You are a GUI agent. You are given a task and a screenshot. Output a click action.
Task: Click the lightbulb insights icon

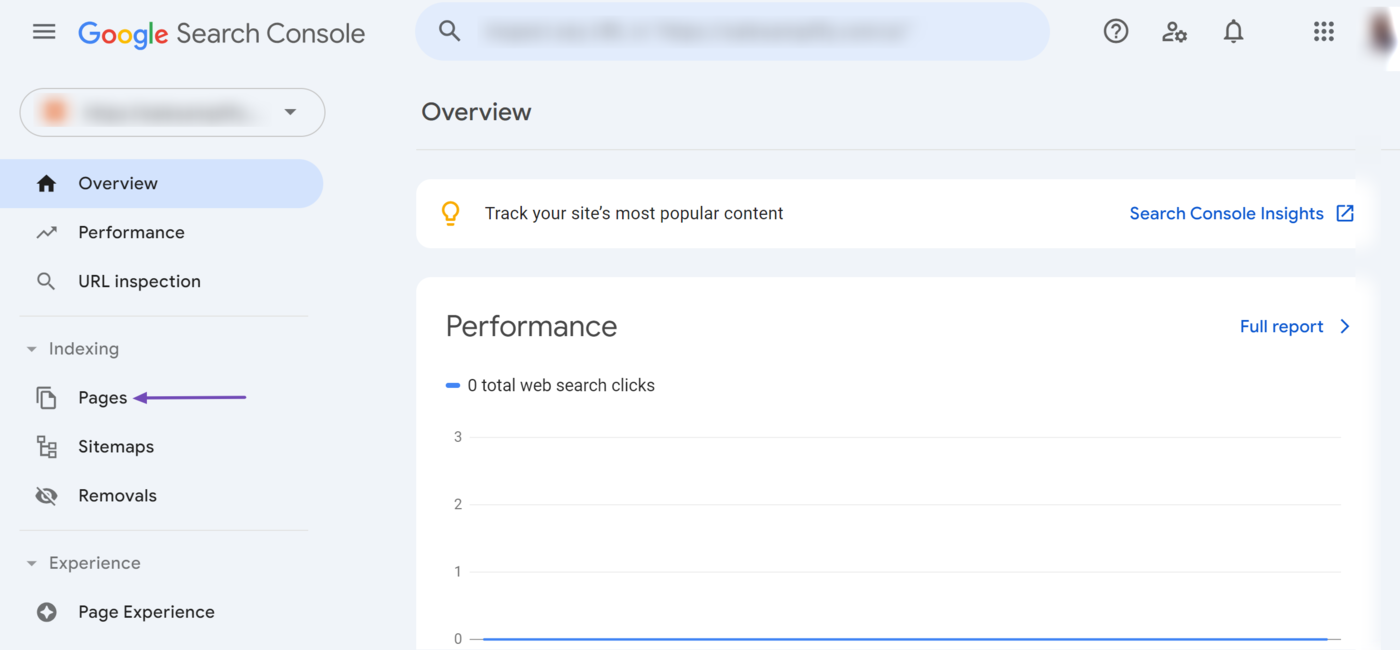coord(451,213)
